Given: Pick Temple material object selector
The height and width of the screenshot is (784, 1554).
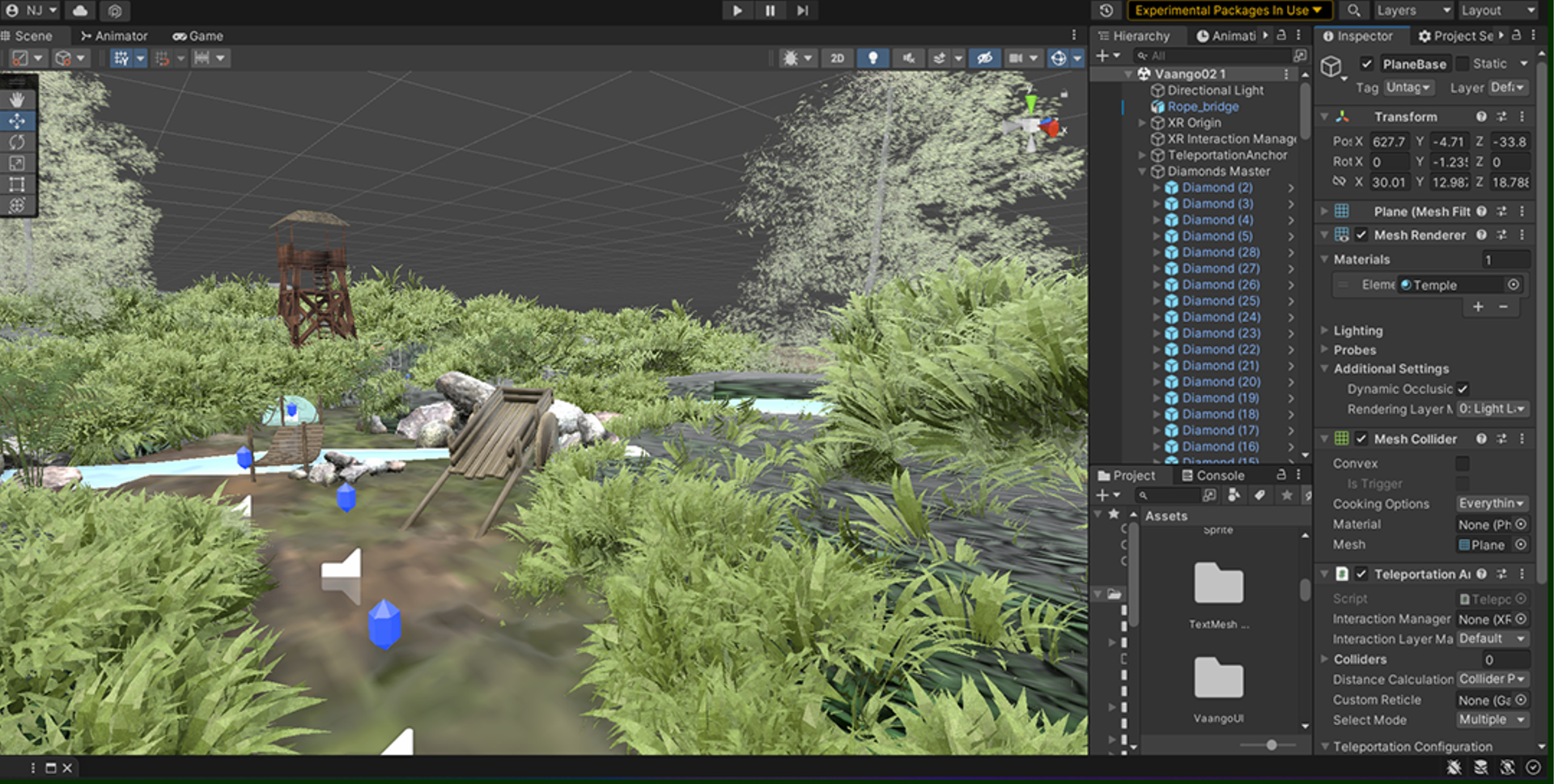Looking at the screenshot, I should pos(1514,285).
